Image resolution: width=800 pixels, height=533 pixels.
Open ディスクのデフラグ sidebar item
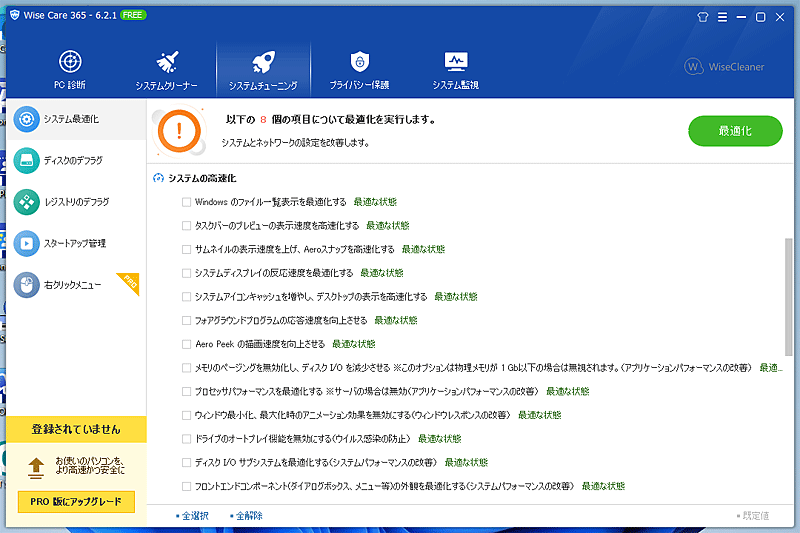[x=76, y=161]
